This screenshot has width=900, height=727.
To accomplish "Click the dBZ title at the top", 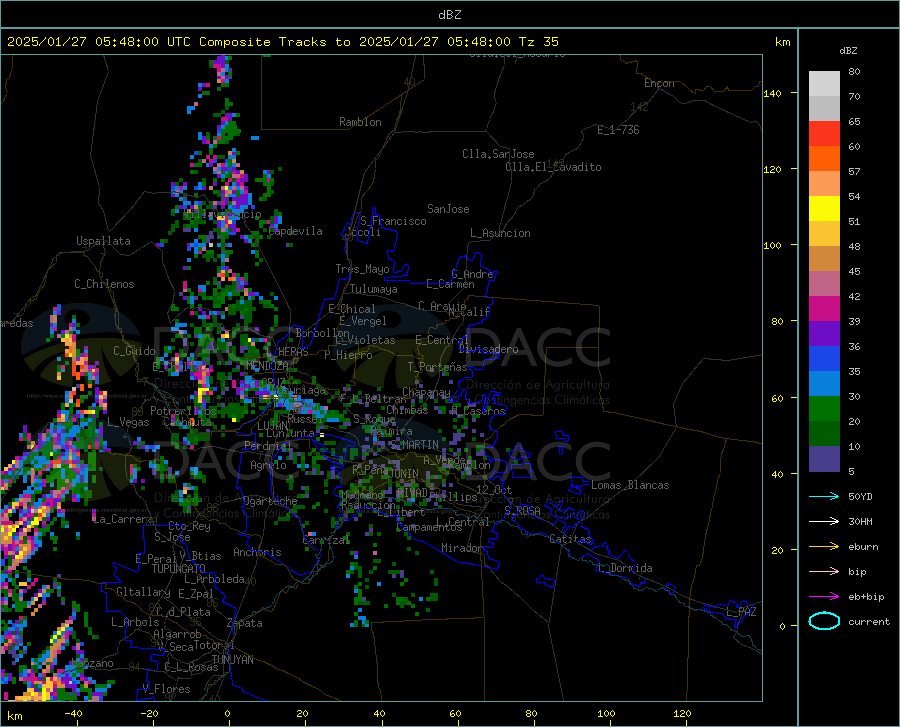I will (x=449, y=15).
